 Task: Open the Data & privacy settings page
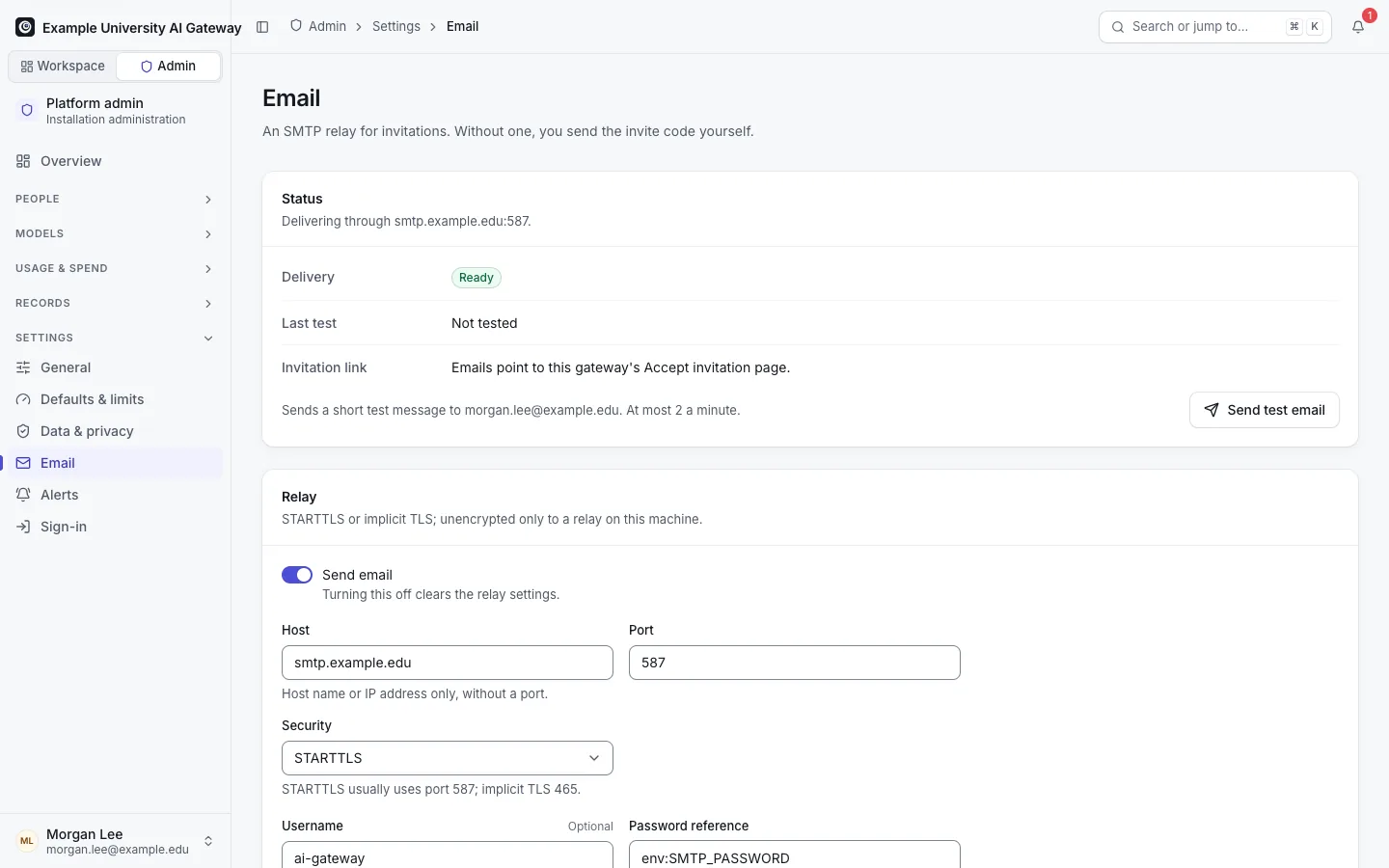tap(115, 431)
